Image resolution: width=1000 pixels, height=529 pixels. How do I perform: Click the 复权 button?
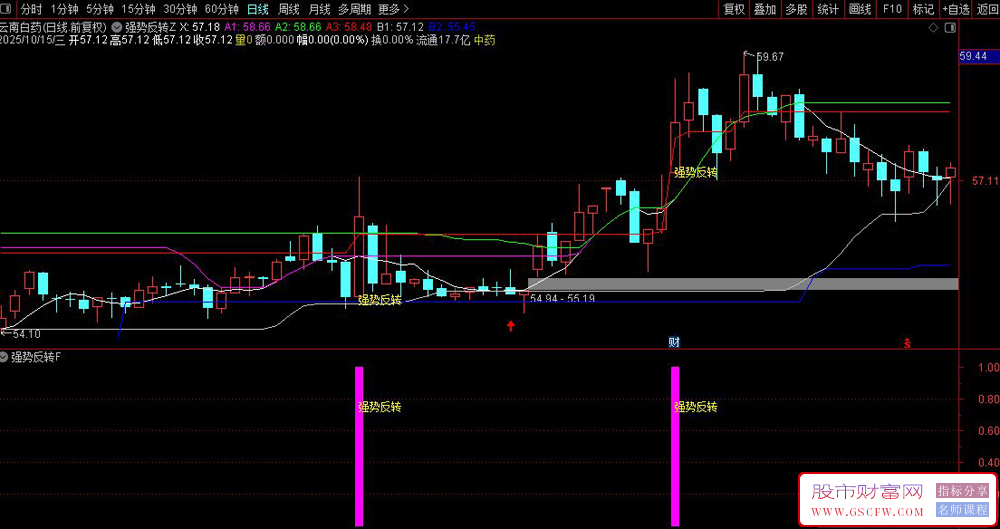733,9
